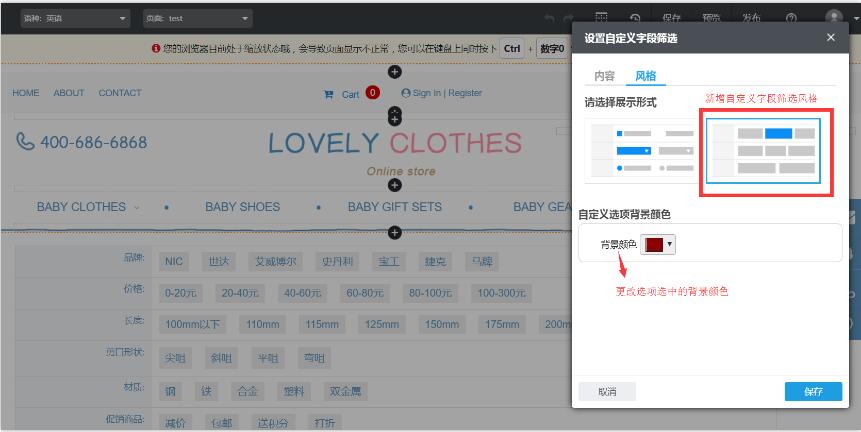Select the grid-style display format thumbnail
The width and height of the screenshot is (861, 432).
(764, 151)
